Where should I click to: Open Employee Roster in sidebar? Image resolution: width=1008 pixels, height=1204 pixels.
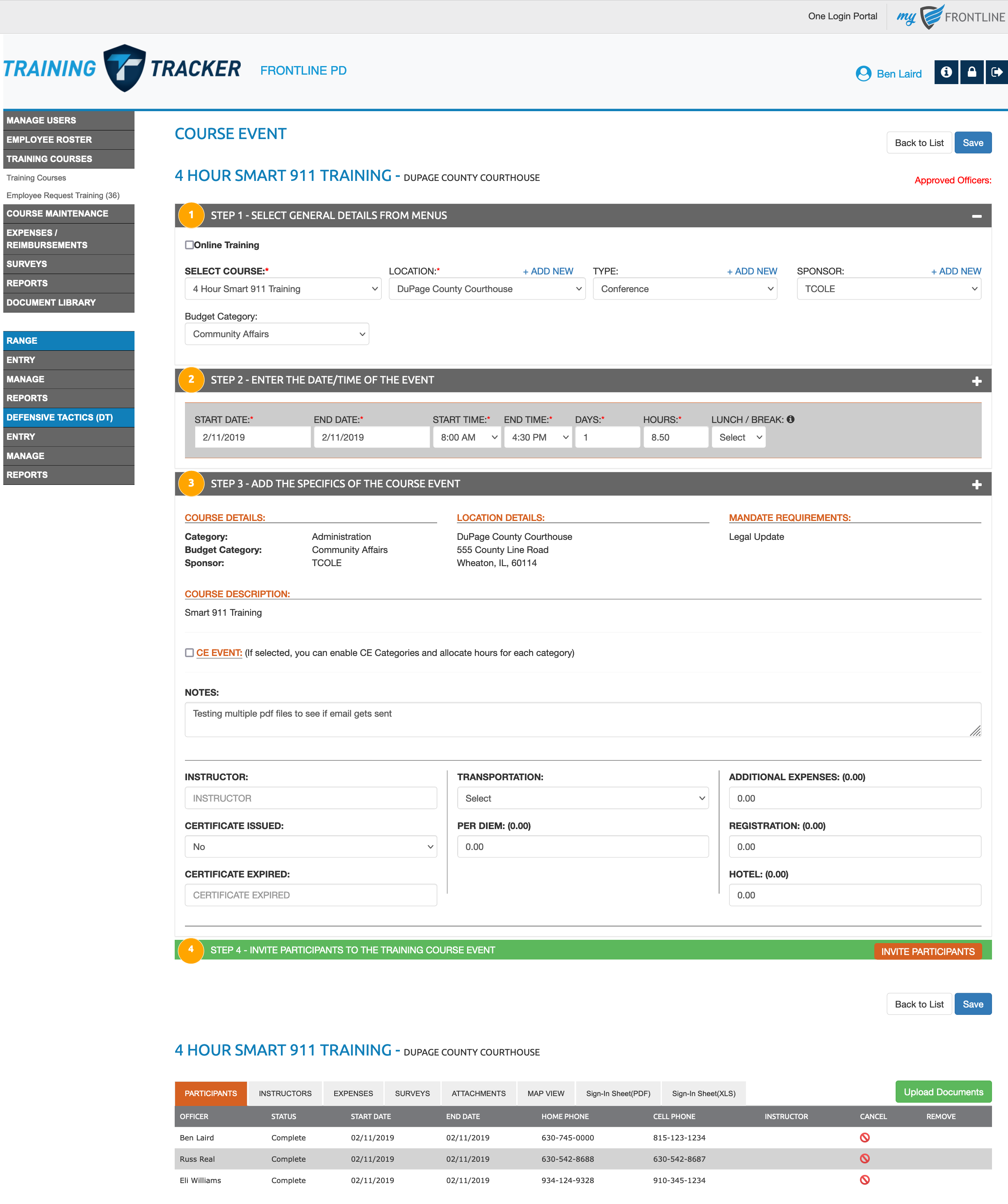pyautogui.click(x=69, y=139)
